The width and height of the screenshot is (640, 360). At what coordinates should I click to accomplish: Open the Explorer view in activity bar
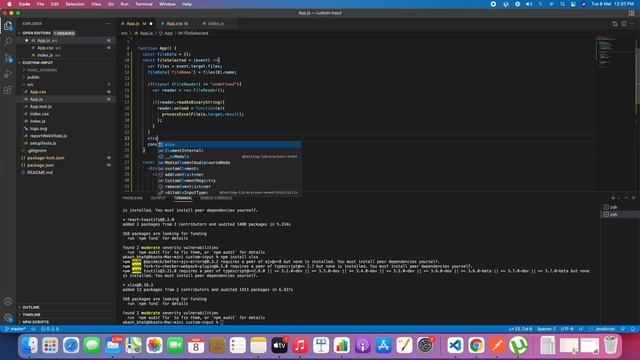(x=8, y=27)
